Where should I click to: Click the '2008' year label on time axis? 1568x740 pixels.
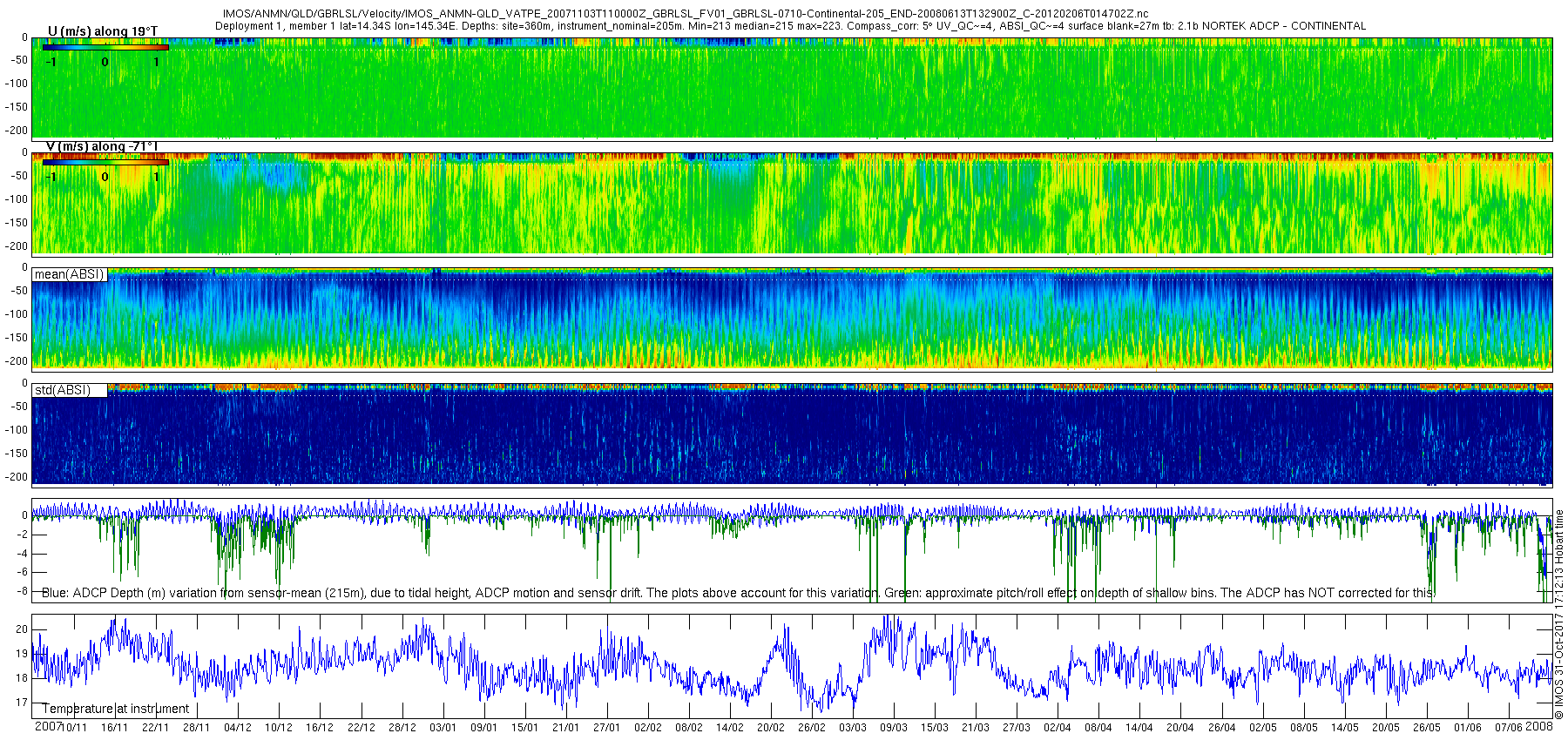click(x=1539, y=726)
